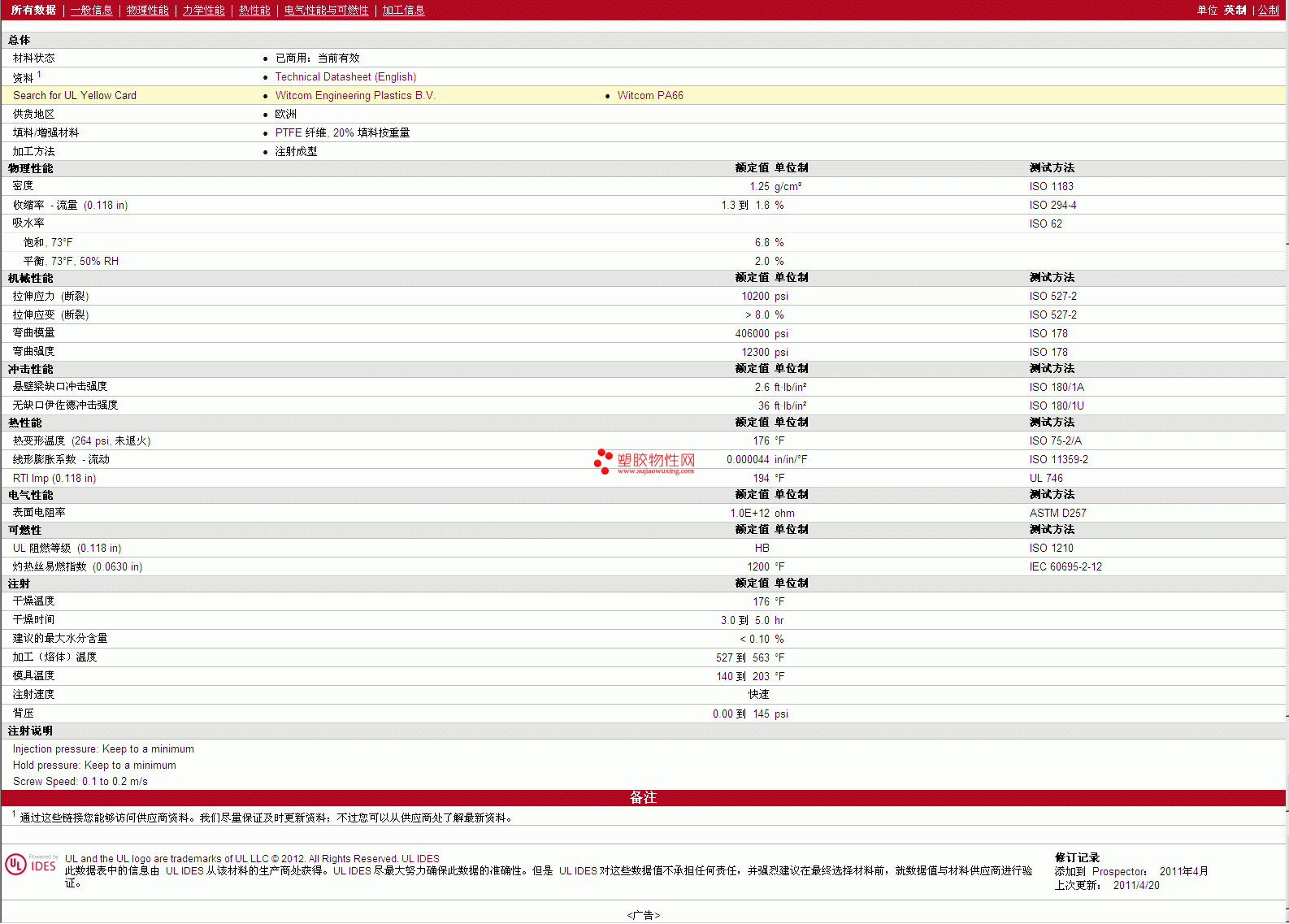
Task: Show the 热性能 tab
Action: [254, 11]
